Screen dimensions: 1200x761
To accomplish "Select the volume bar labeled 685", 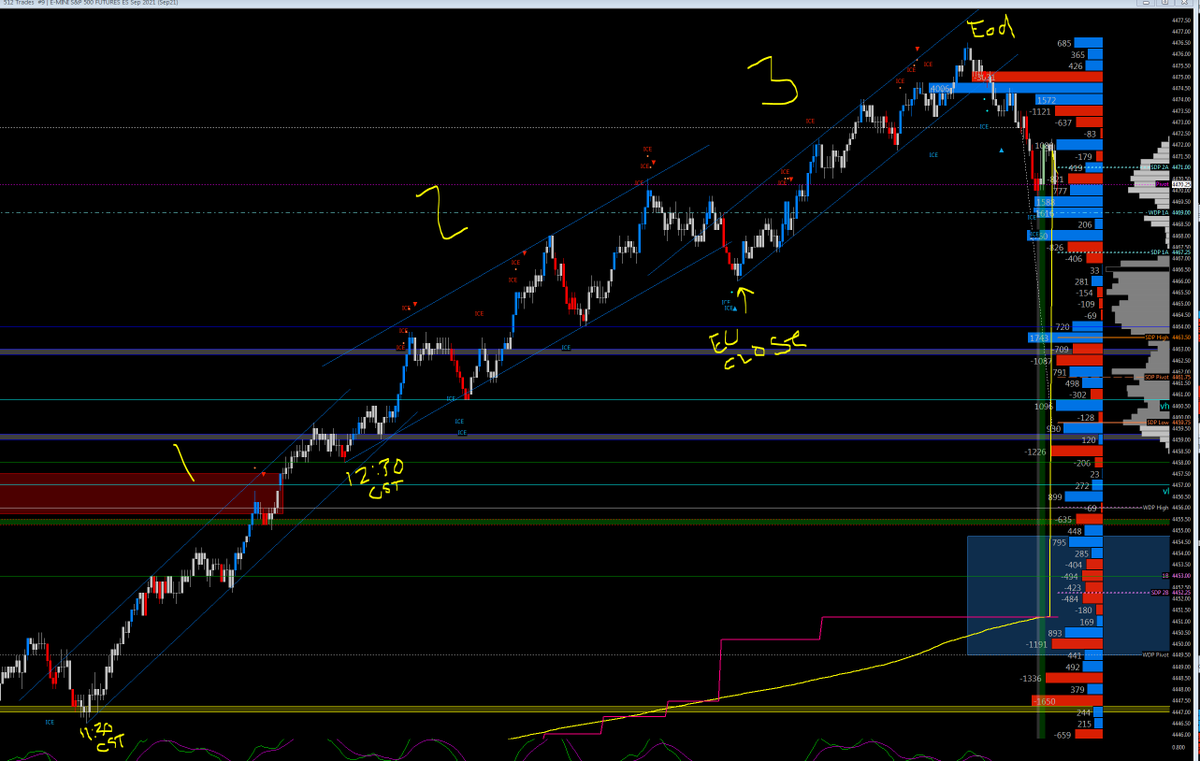I will tap(1089, 43).
